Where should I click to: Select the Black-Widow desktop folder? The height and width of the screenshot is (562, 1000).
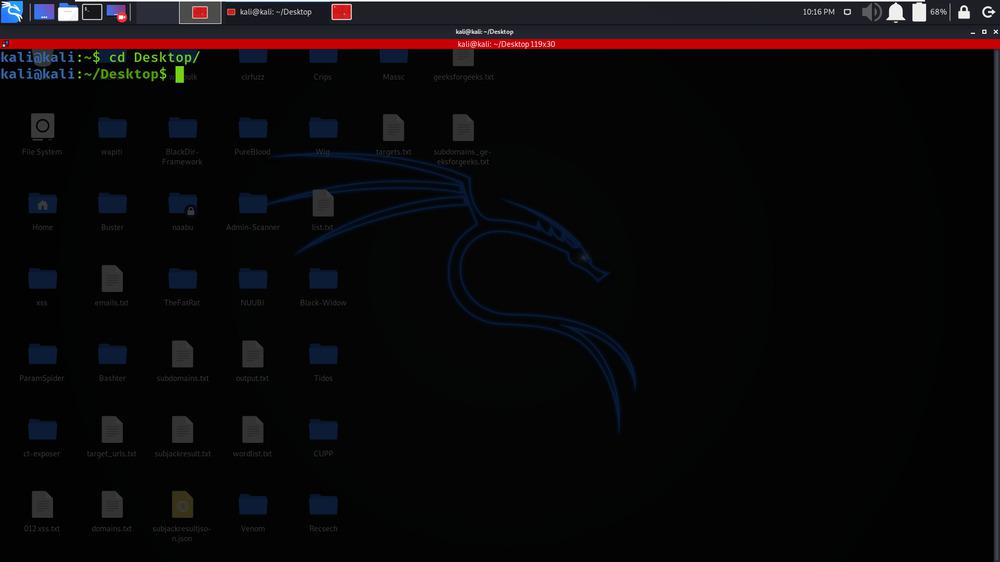point(323,286)
